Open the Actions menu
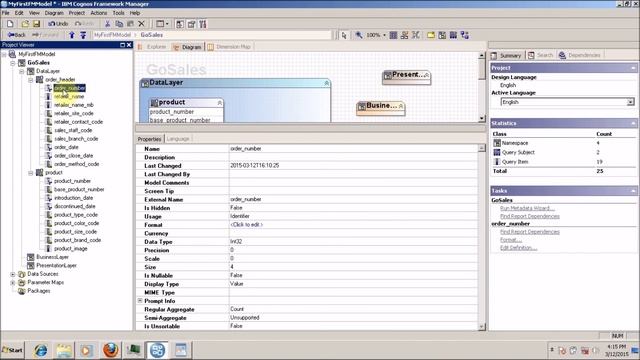Viewport: 640px width, 360px height. point(99,13)
